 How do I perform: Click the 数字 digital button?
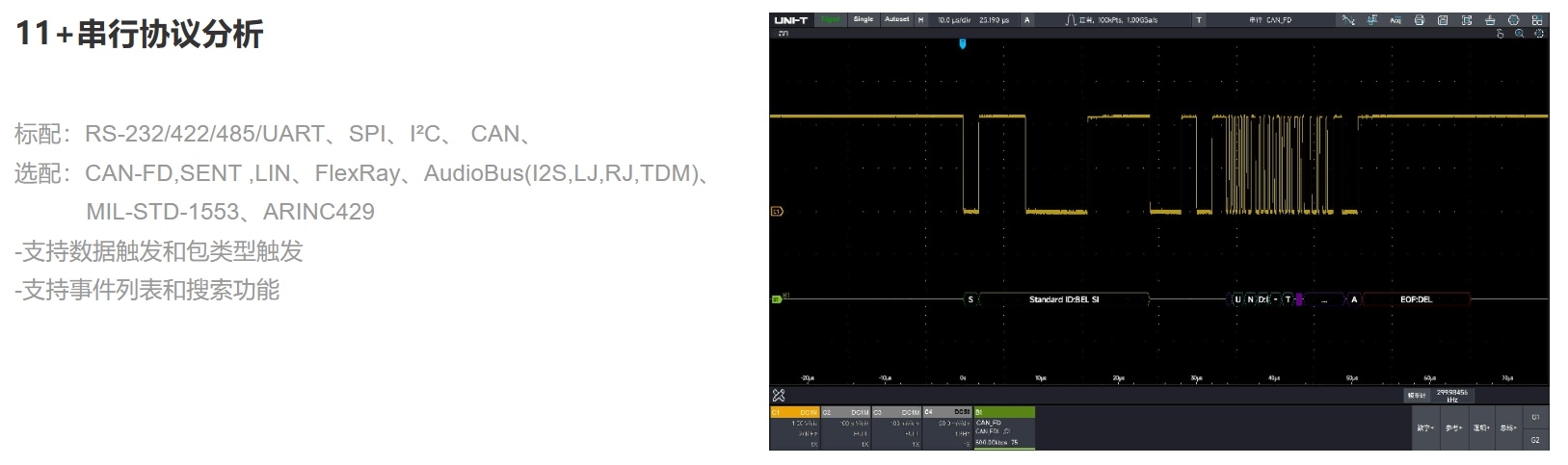click(1424, 427)
